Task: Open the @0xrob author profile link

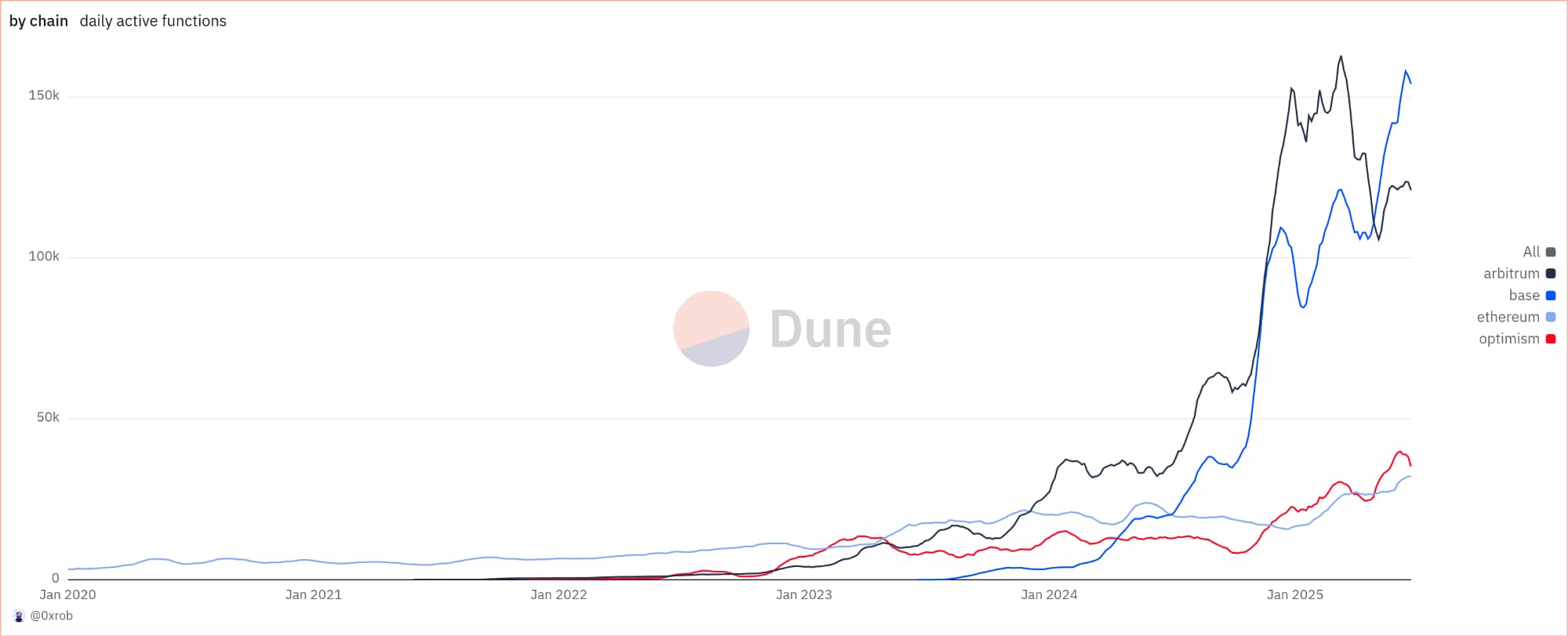Action: pyautogui.click(x=52, y=616)
